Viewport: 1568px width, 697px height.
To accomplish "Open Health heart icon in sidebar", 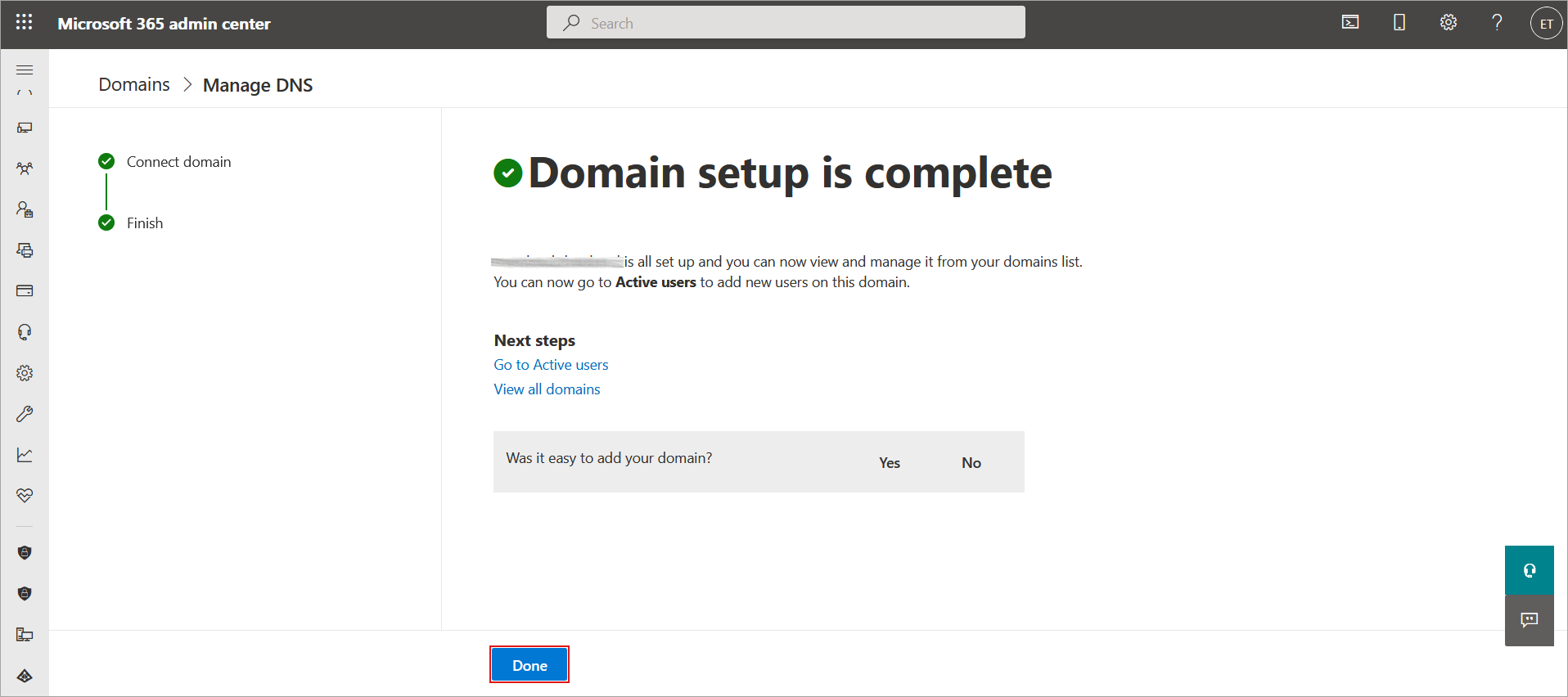I will point(25,496).
